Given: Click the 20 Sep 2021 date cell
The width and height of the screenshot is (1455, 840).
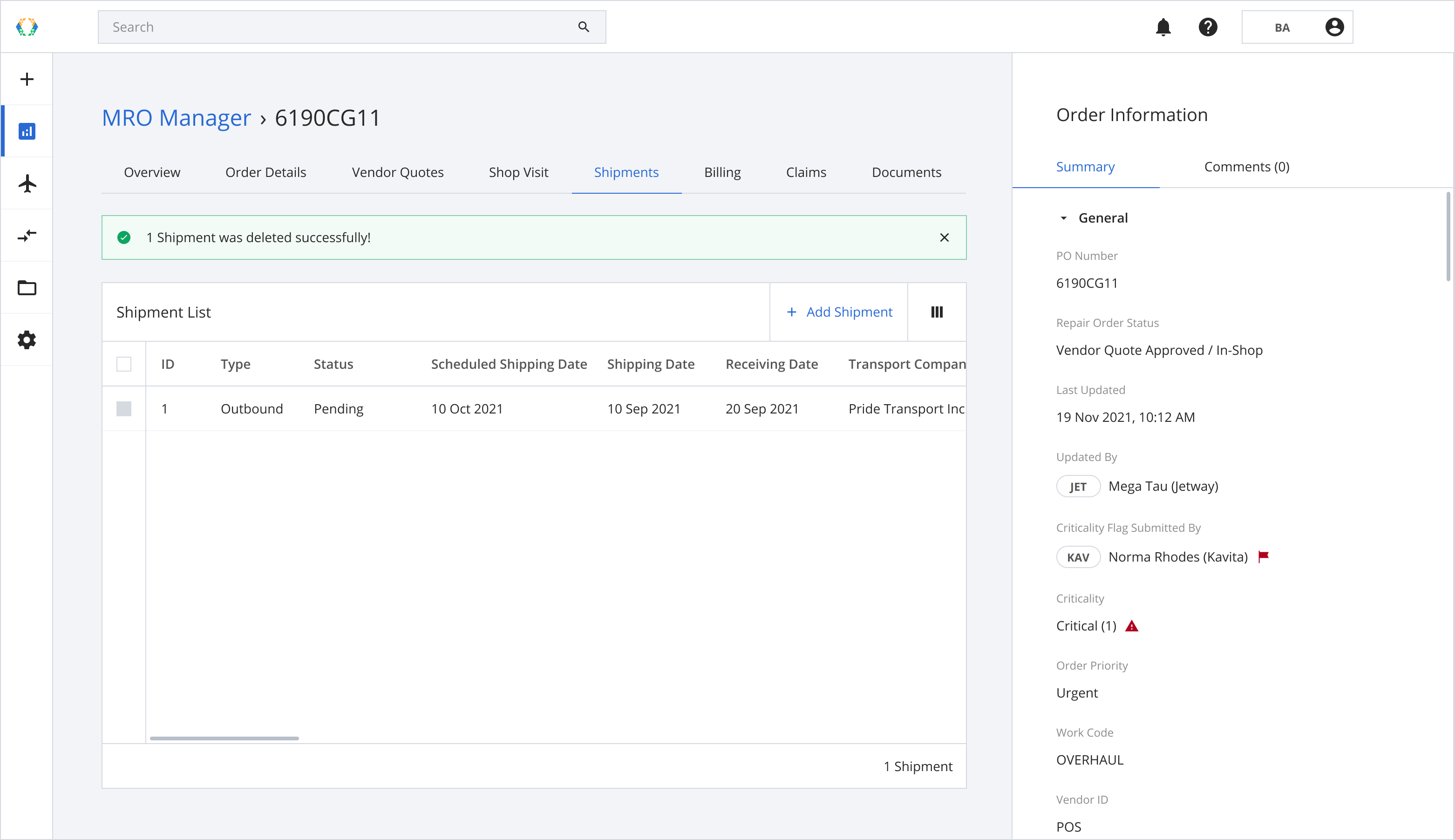Looking at the screenshot, I should [762, 409].
